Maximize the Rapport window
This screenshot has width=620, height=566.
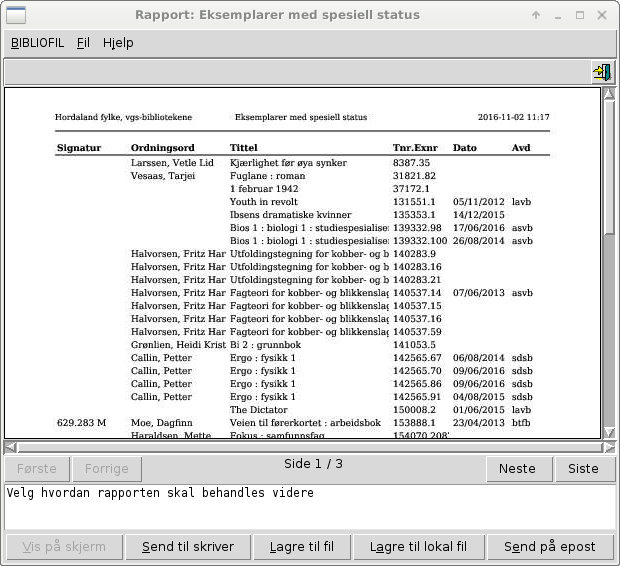pos(581,15)
